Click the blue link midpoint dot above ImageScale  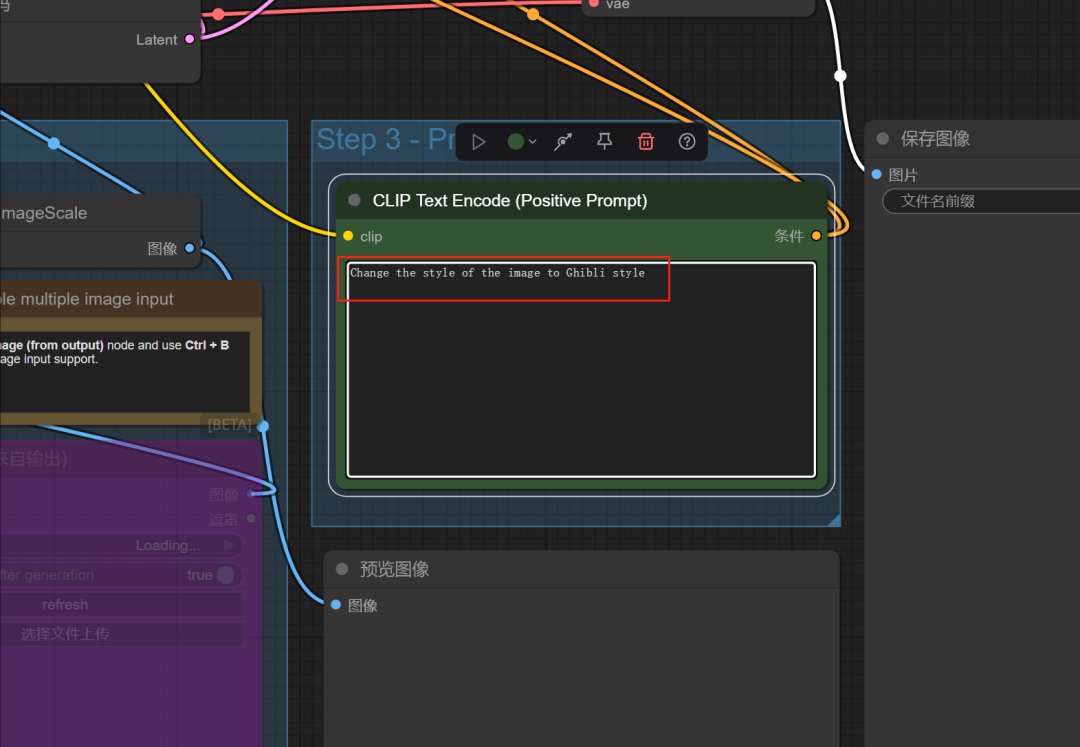click(x=54, y=143)
